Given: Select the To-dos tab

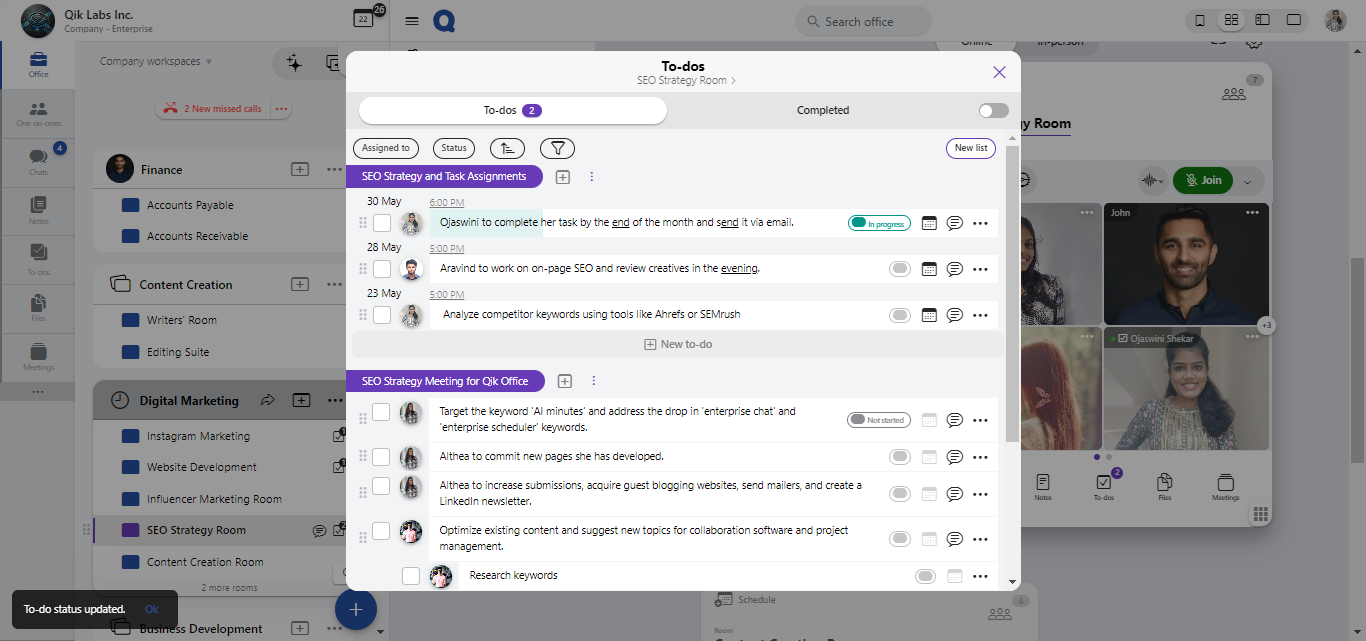Looking at the screenshot, I should coord(512,110).
